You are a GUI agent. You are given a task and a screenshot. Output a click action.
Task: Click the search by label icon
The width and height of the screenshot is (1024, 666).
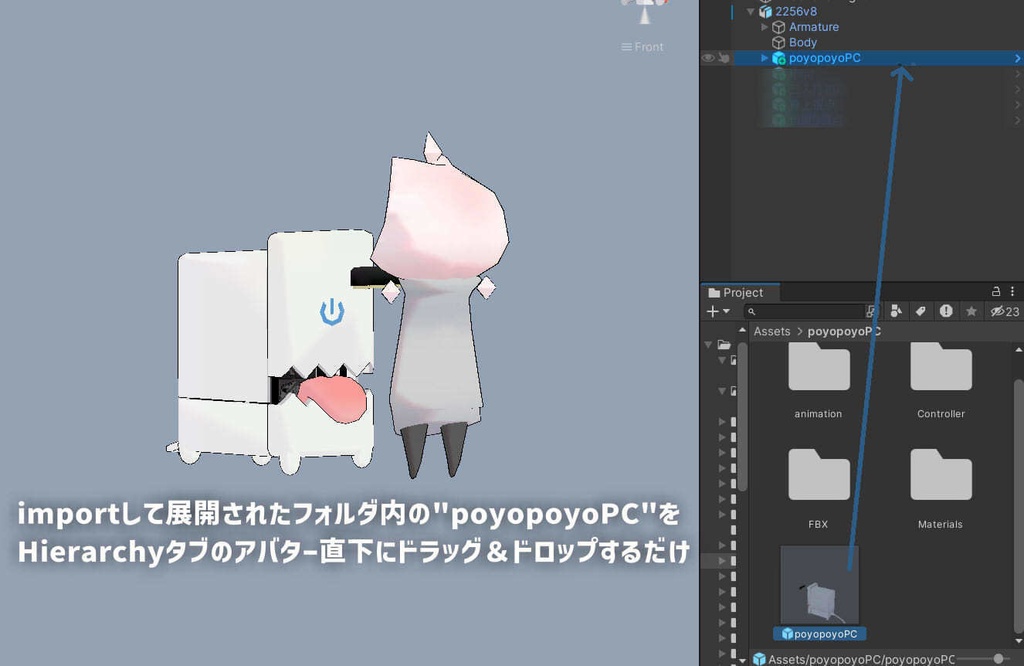921,310
